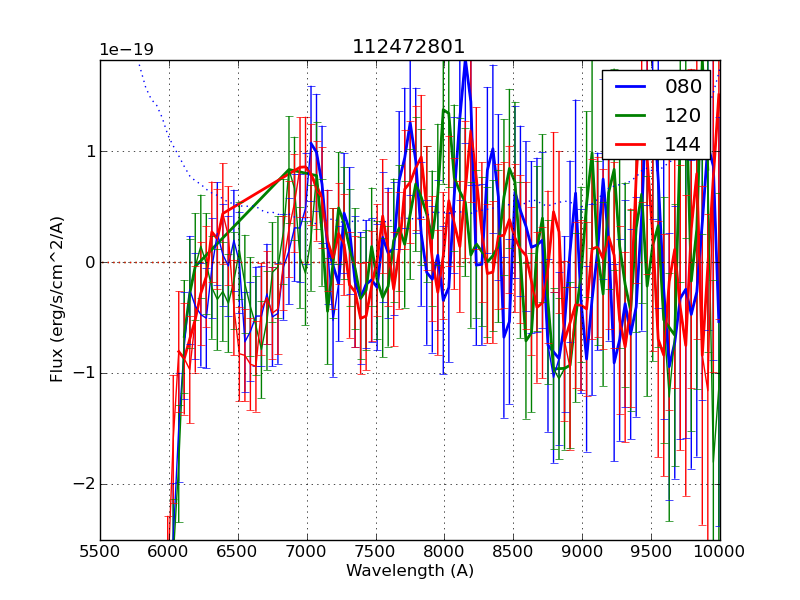The image size is (800, 600).
Task: Click the 6500 x-axis tick label
Action: click(238, 550)
